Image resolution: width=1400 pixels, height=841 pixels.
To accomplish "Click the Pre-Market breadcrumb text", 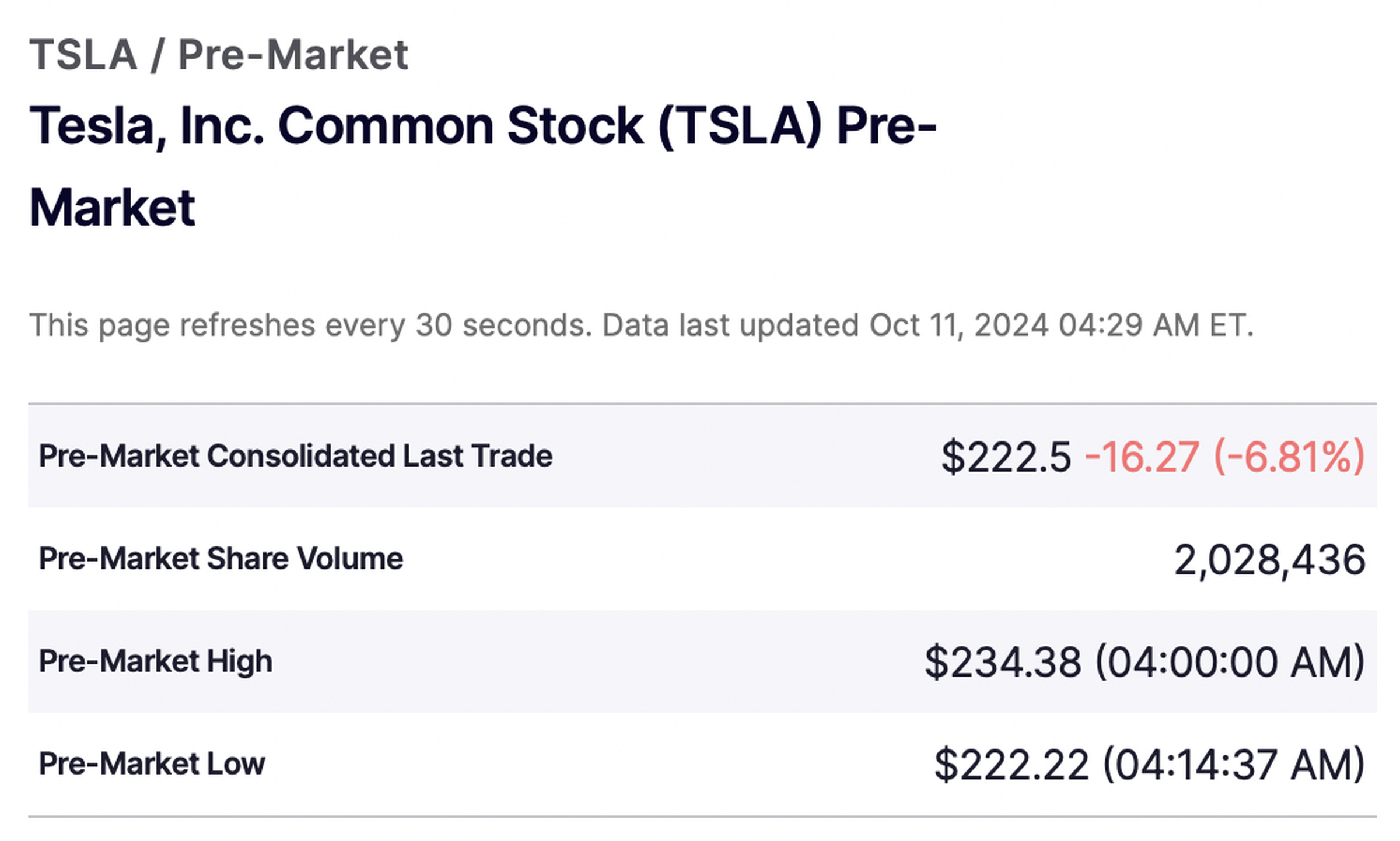I will (293, 55).
